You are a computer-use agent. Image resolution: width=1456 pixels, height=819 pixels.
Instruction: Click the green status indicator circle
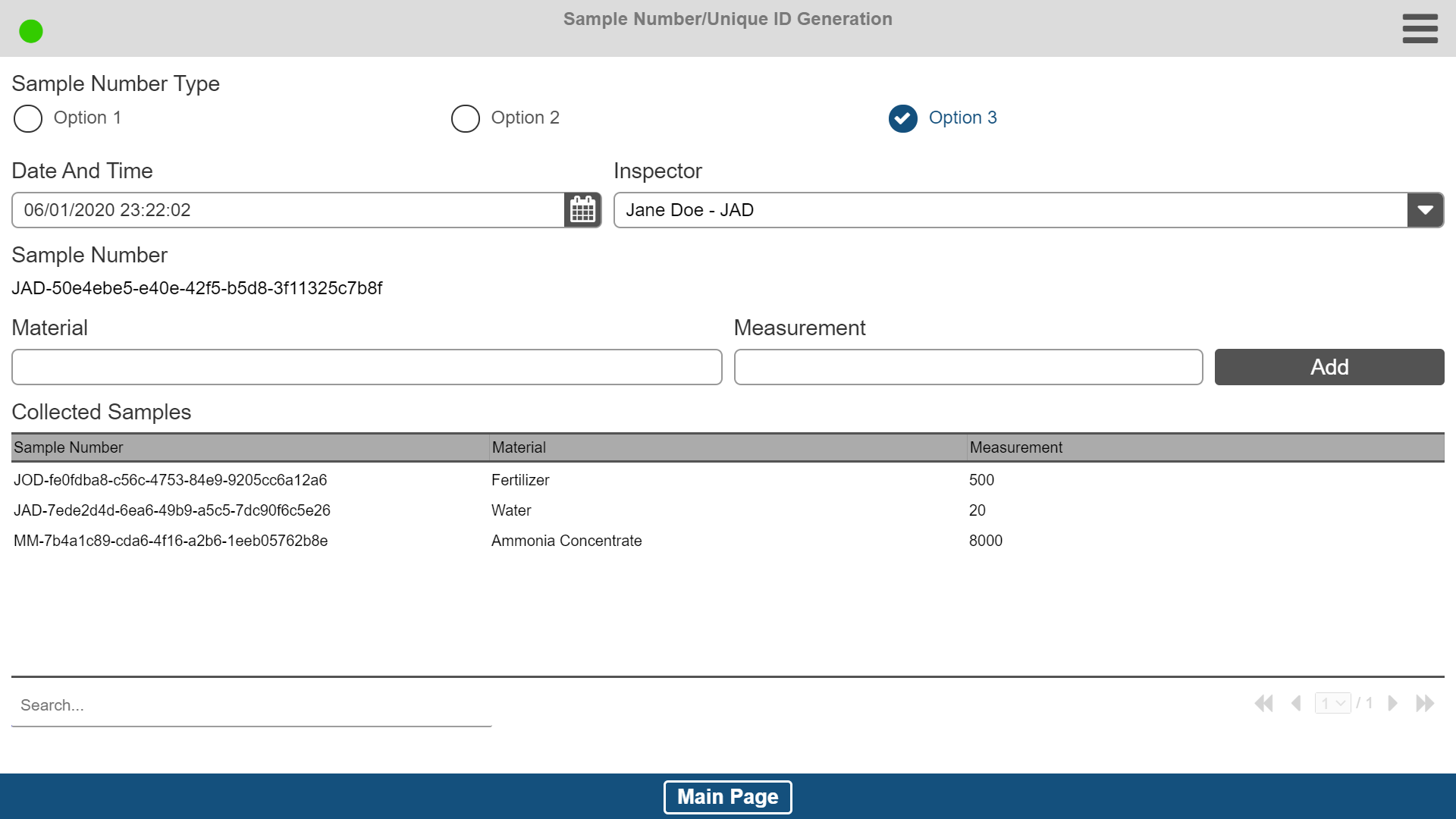click(31, 31)
